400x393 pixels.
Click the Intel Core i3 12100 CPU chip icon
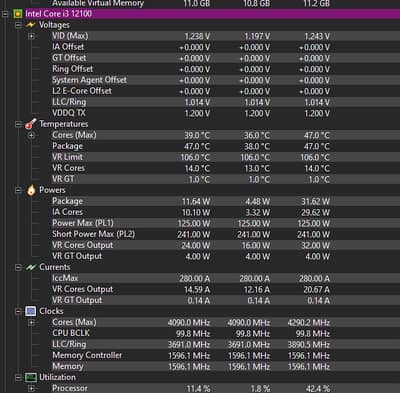(x=18, y=14)
